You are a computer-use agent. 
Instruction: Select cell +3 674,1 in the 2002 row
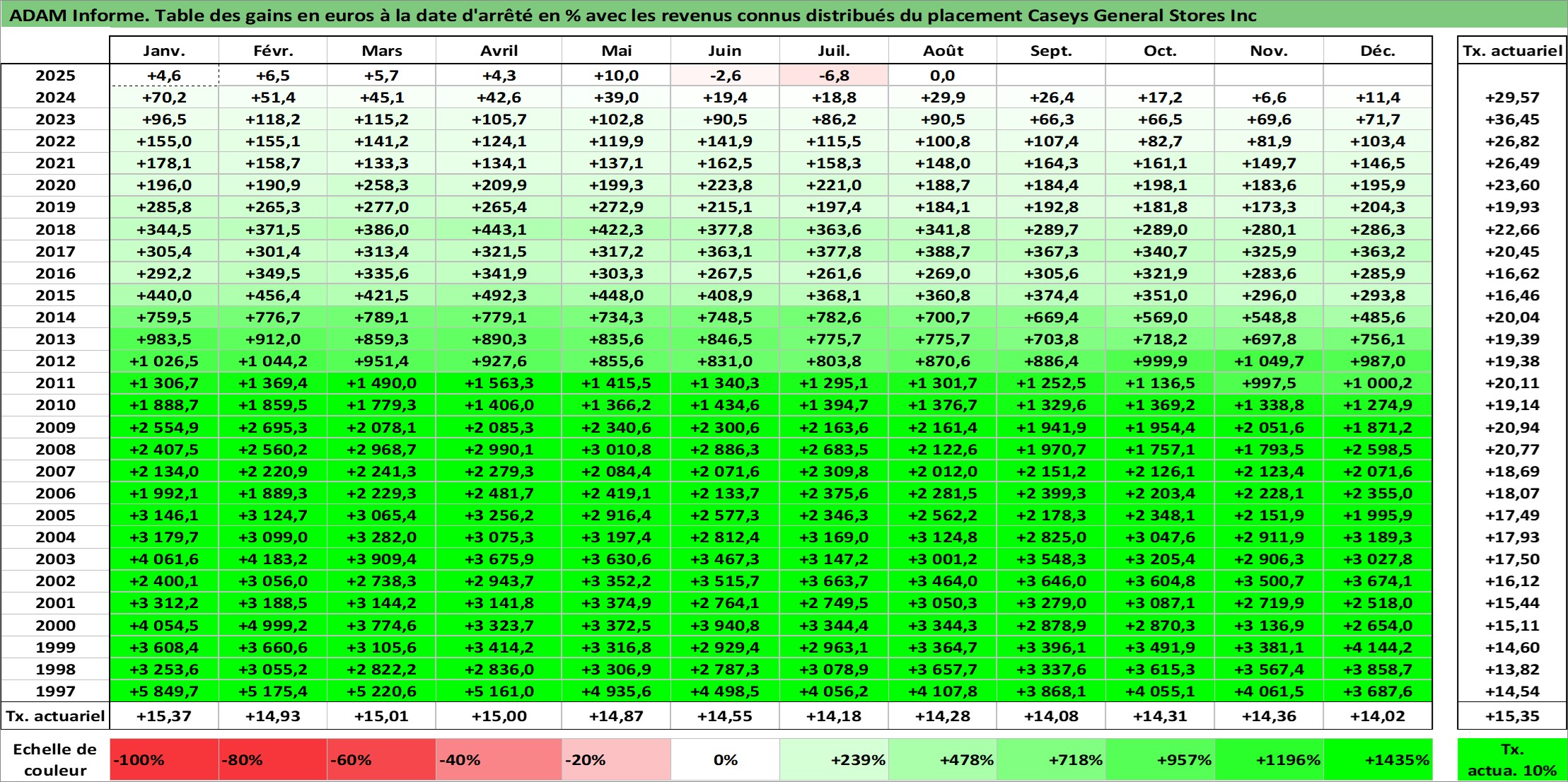(x=1378, y=581)
